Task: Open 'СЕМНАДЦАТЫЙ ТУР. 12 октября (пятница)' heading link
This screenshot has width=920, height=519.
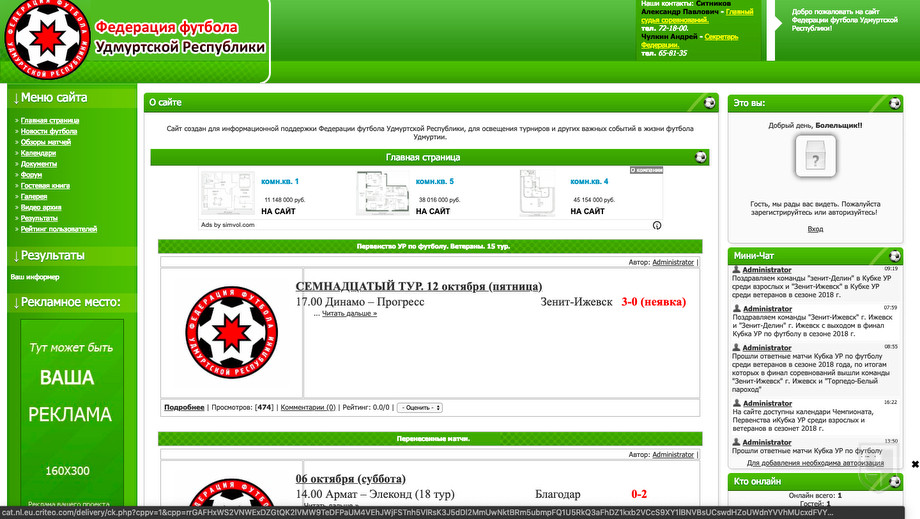Action: tap(419, 286)
